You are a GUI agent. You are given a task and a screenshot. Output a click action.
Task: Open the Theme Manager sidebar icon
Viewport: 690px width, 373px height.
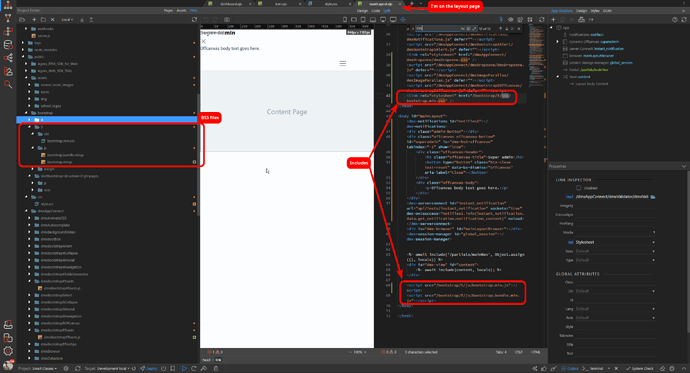pyautogui.click(x=8, y=71)
